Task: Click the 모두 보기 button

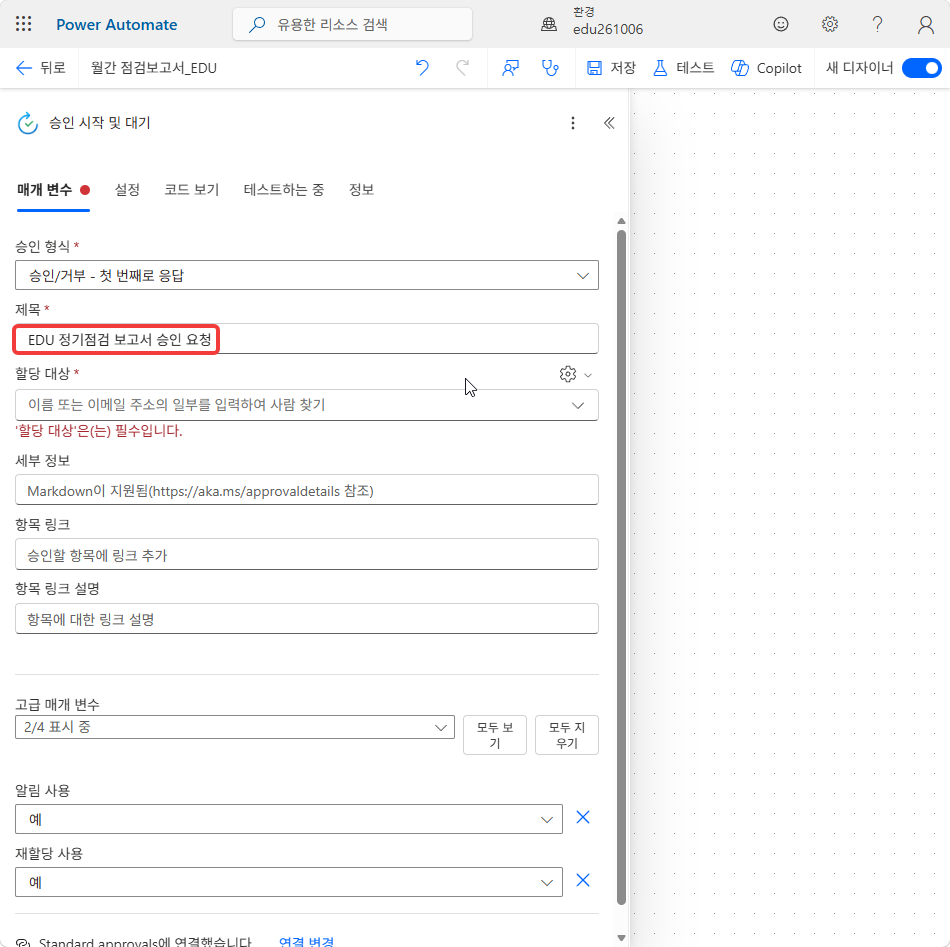Action: point(494,735)
